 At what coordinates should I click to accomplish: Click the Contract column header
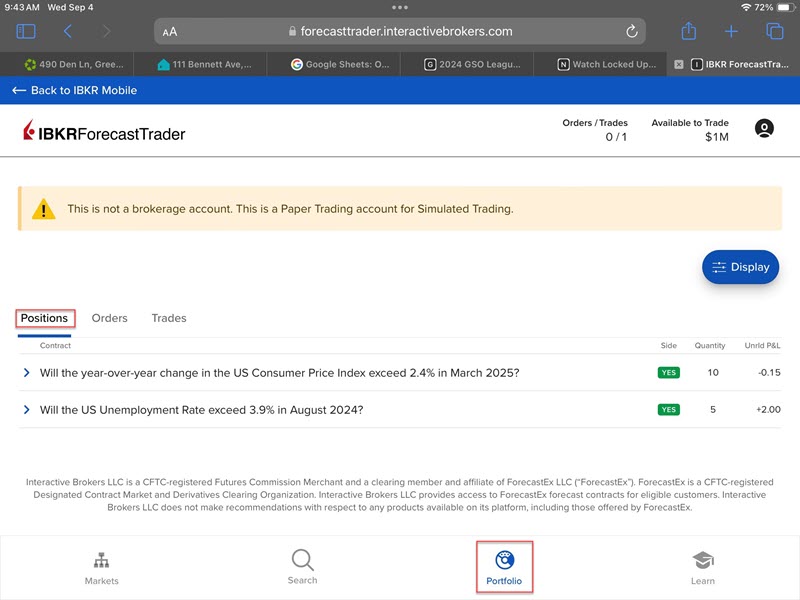55,345
